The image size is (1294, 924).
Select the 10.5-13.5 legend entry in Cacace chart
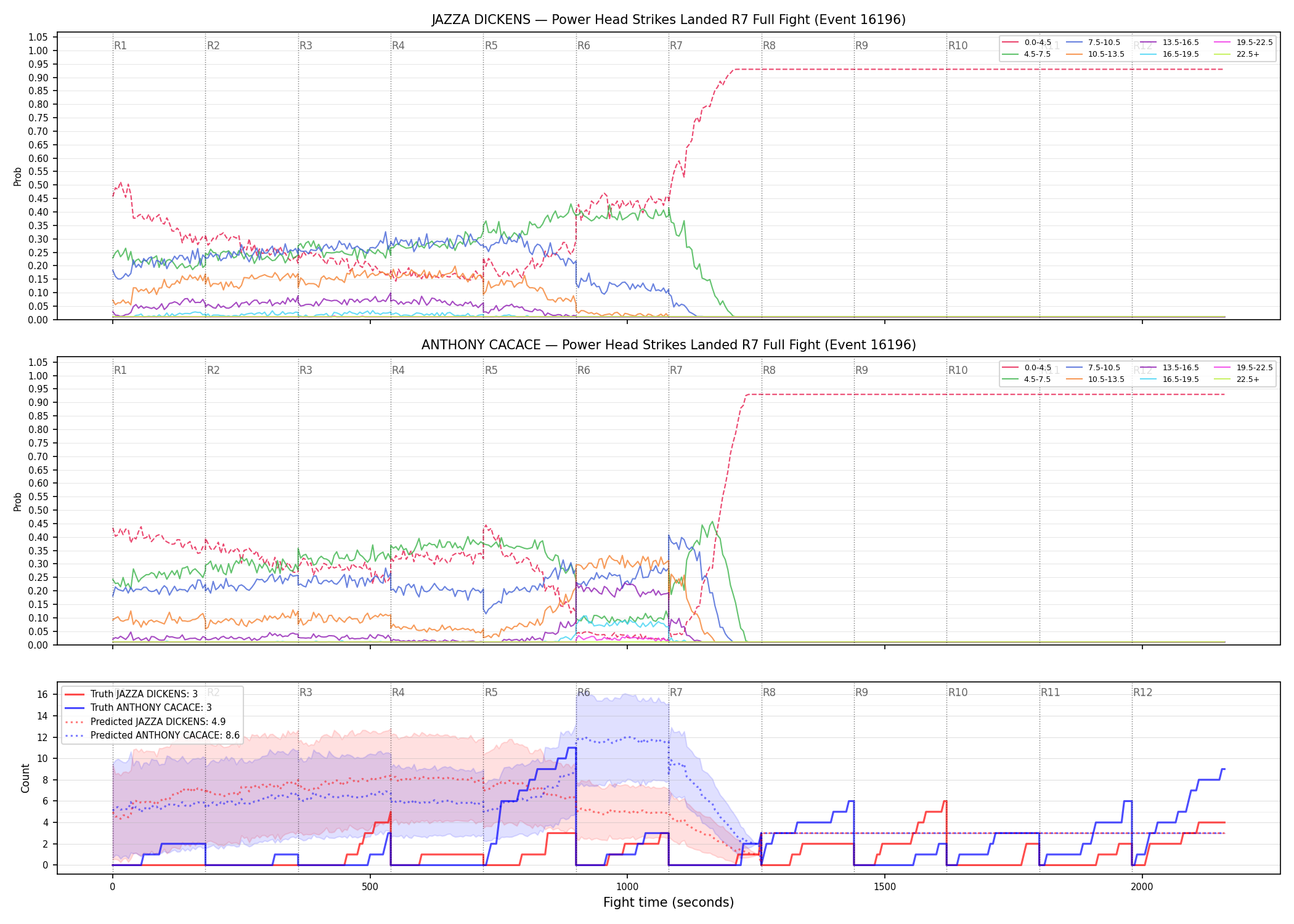pos(1095,379)
